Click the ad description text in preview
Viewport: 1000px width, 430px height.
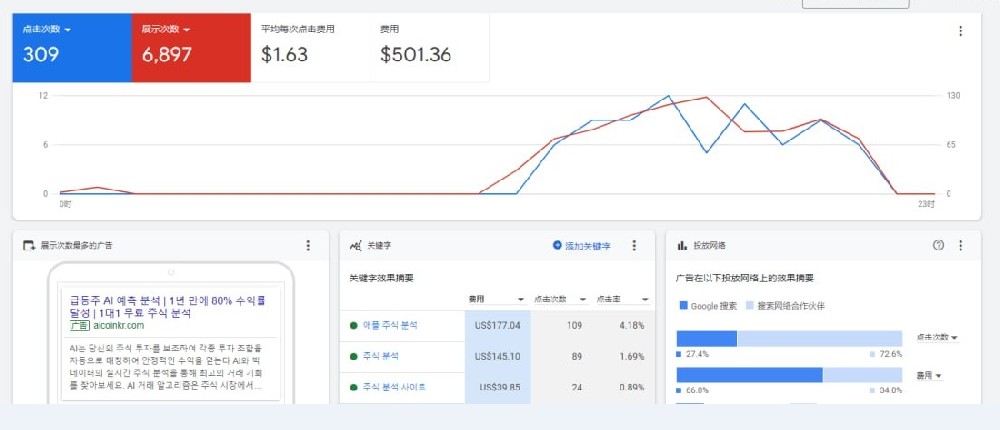coord(165,367)
